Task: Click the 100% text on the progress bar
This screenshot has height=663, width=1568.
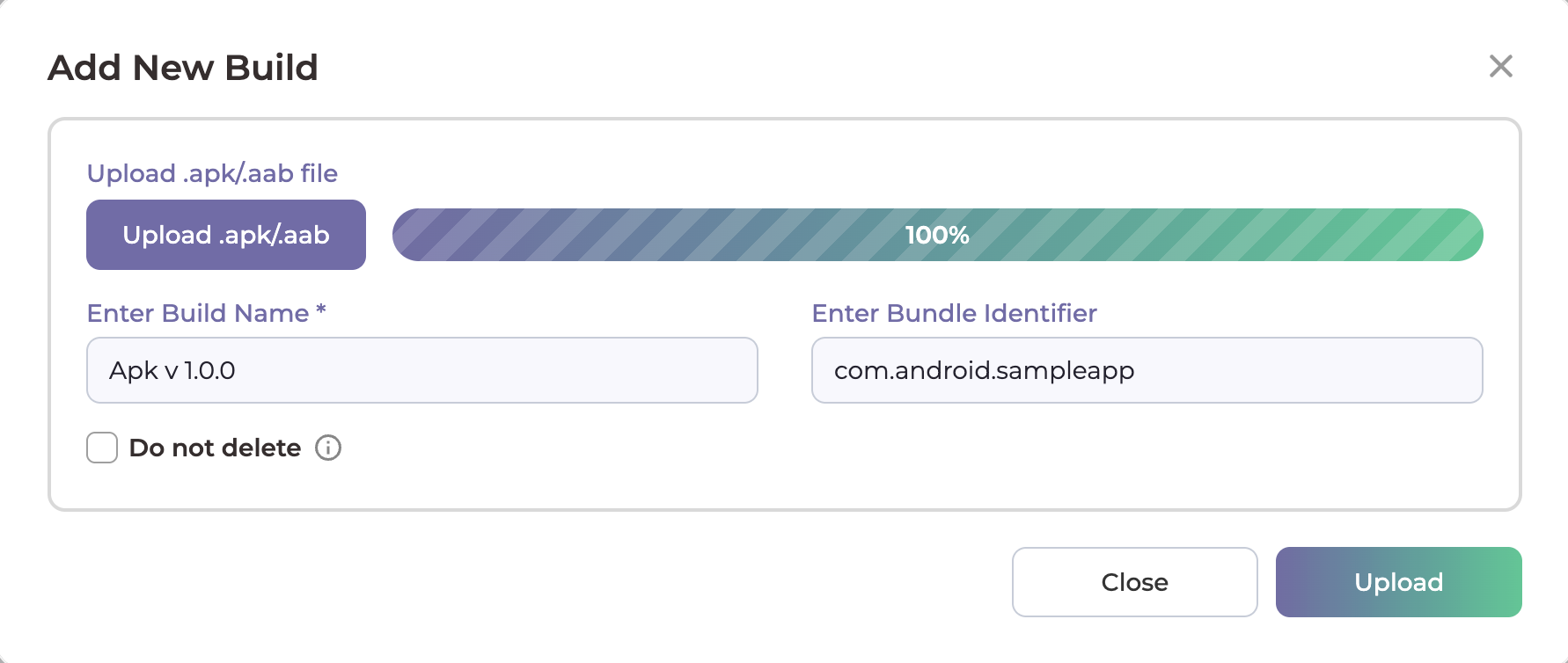Action: pos(937,235)
